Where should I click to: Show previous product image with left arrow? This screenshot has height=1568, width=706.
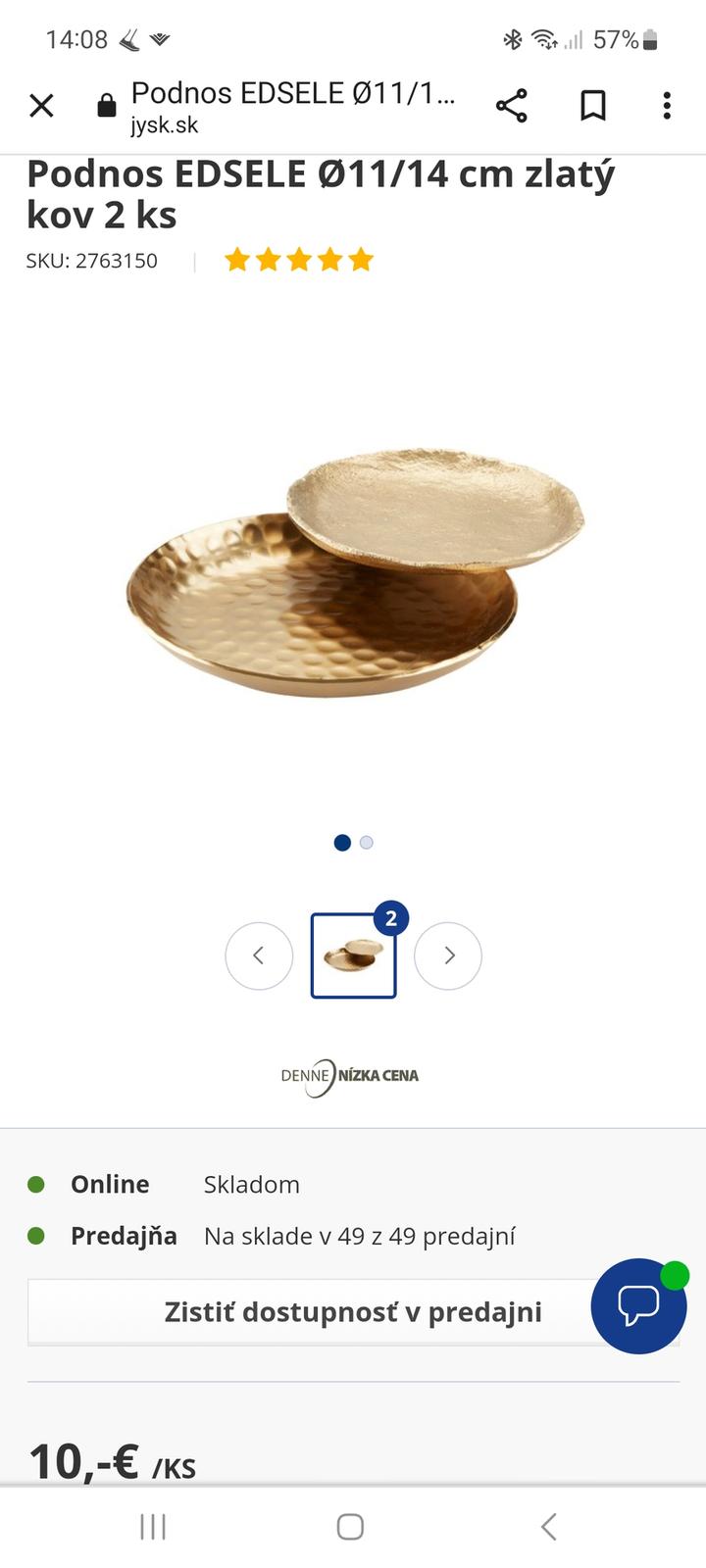pyautogui.click(x=259, y=955)
